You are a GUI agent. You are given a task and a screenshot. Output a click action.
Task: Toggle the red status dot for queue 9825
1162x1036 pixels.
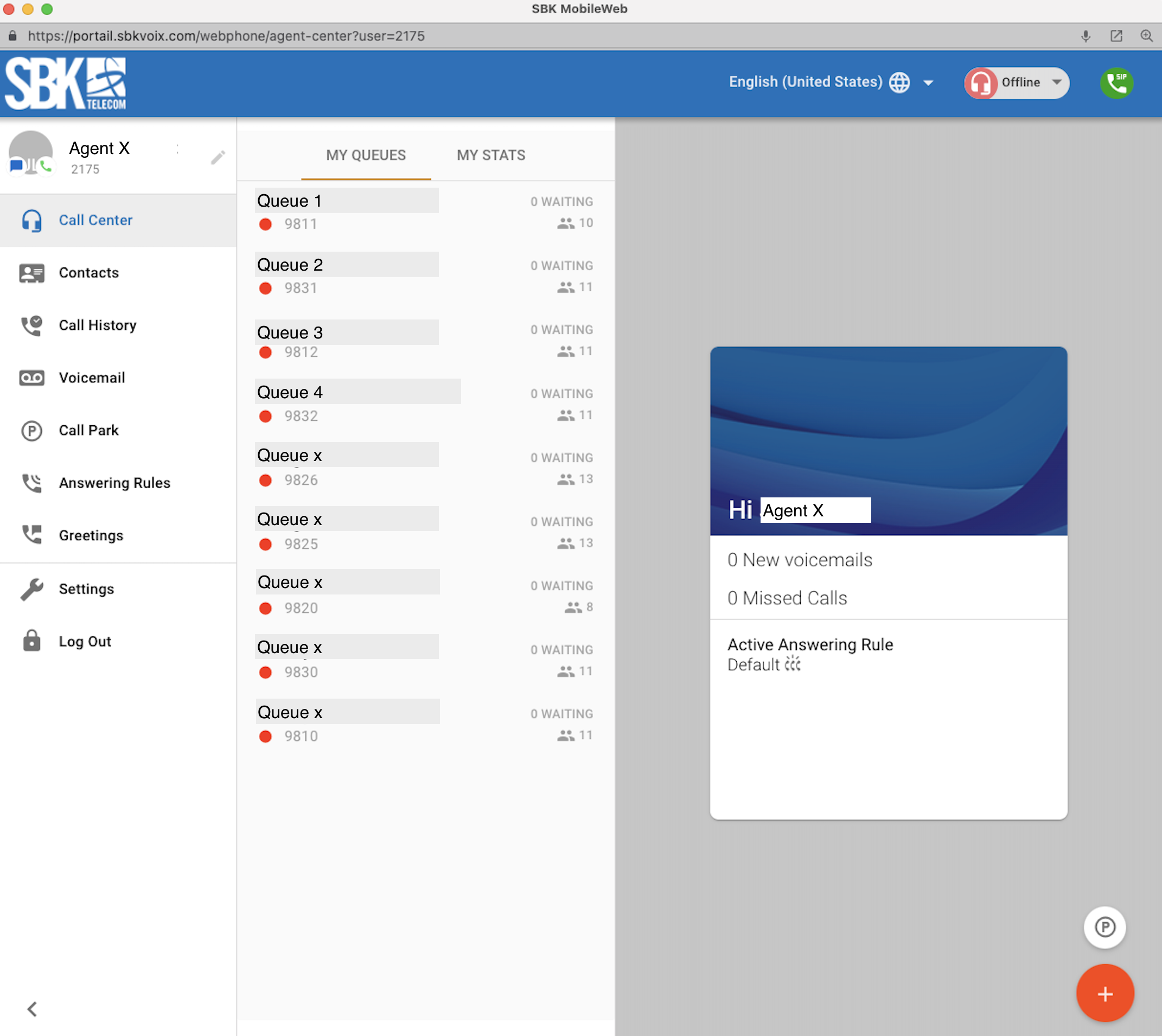tap(265, 545)
